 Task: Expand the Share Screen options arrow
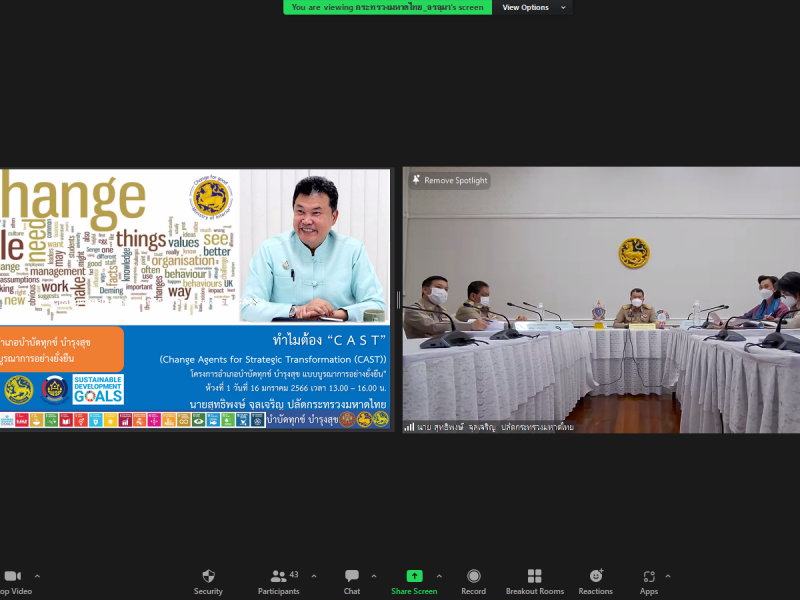pos(438,576)
